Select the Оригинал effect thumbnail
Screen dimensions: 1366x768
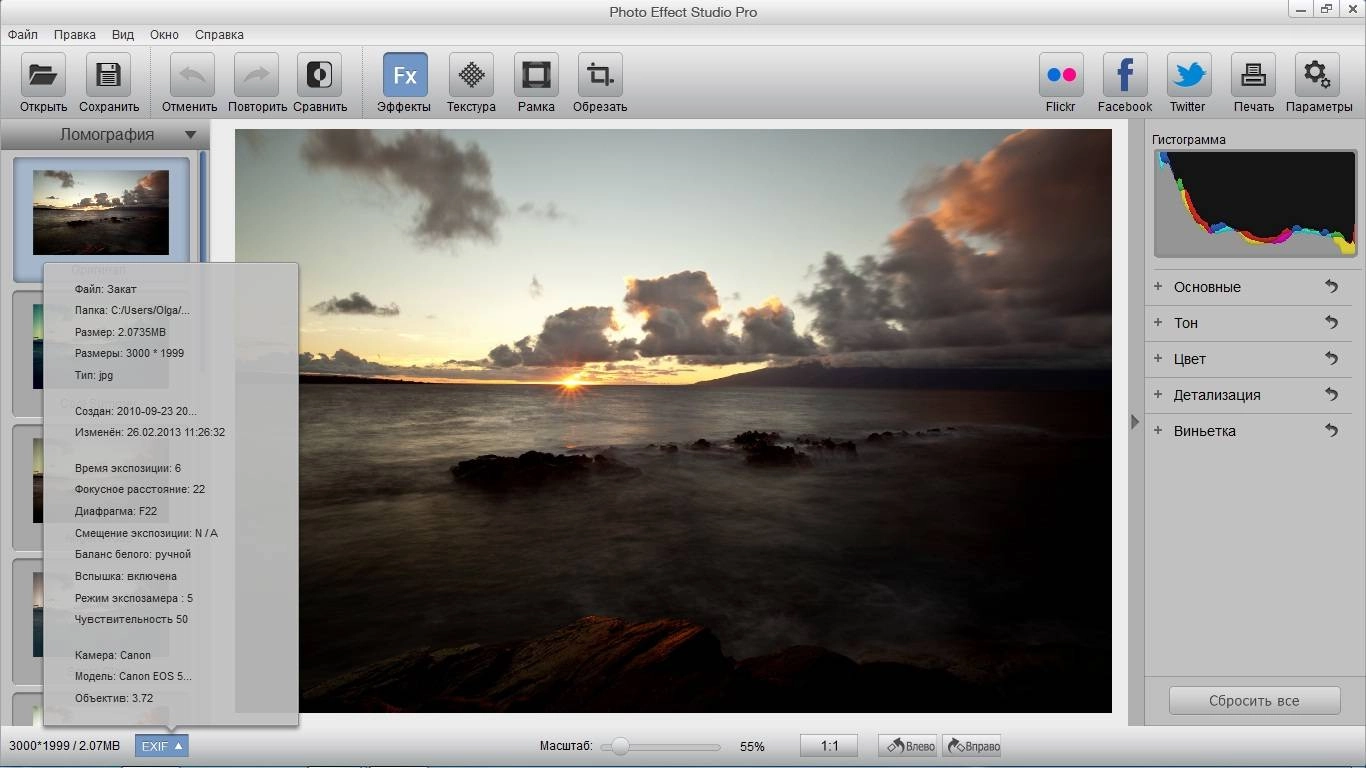point(101,217)
